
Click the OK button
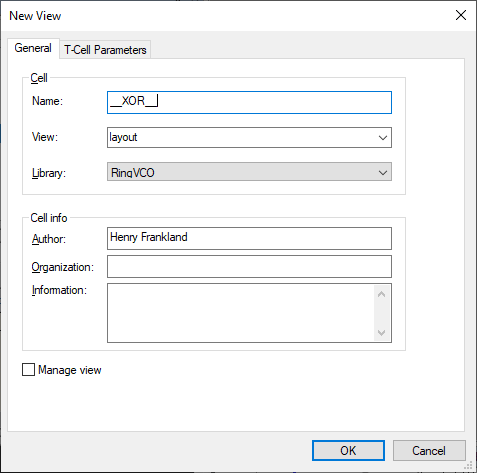coord(348,451)
